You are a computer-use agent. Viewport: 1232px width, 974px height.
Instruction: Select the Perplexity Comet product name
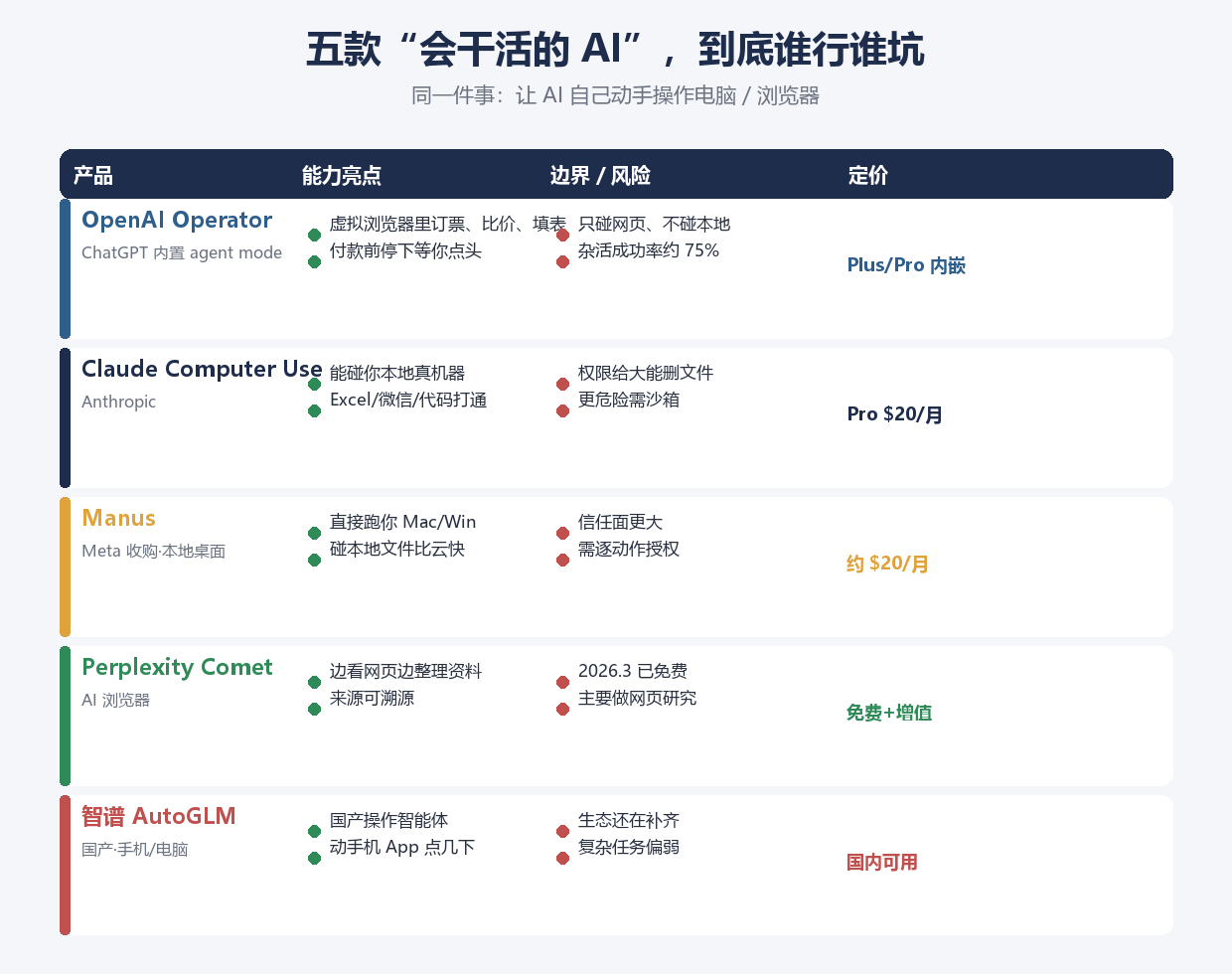tap(177, 668)
